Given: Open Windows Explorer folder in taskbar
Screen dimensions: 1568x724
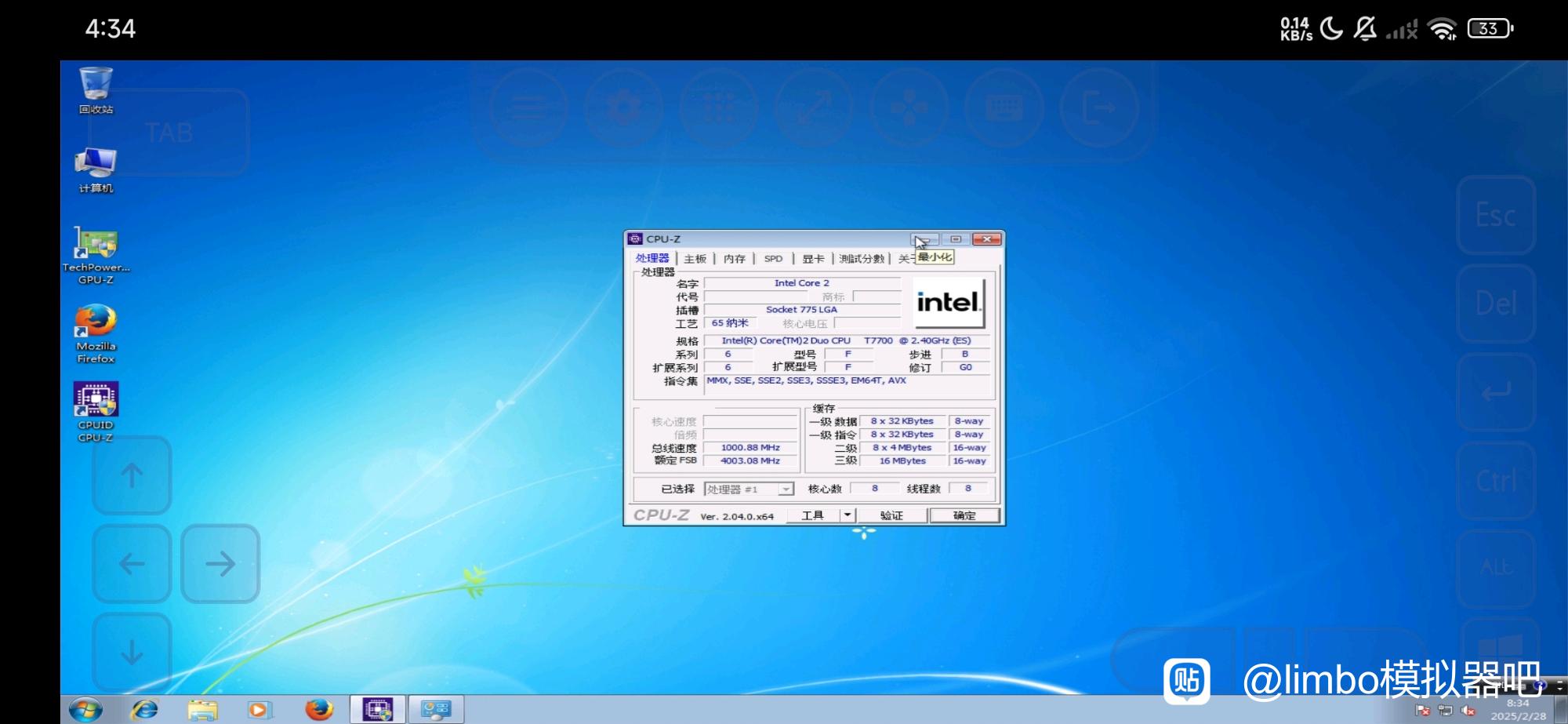Looking at the screenshot, I should coord(202,710).
